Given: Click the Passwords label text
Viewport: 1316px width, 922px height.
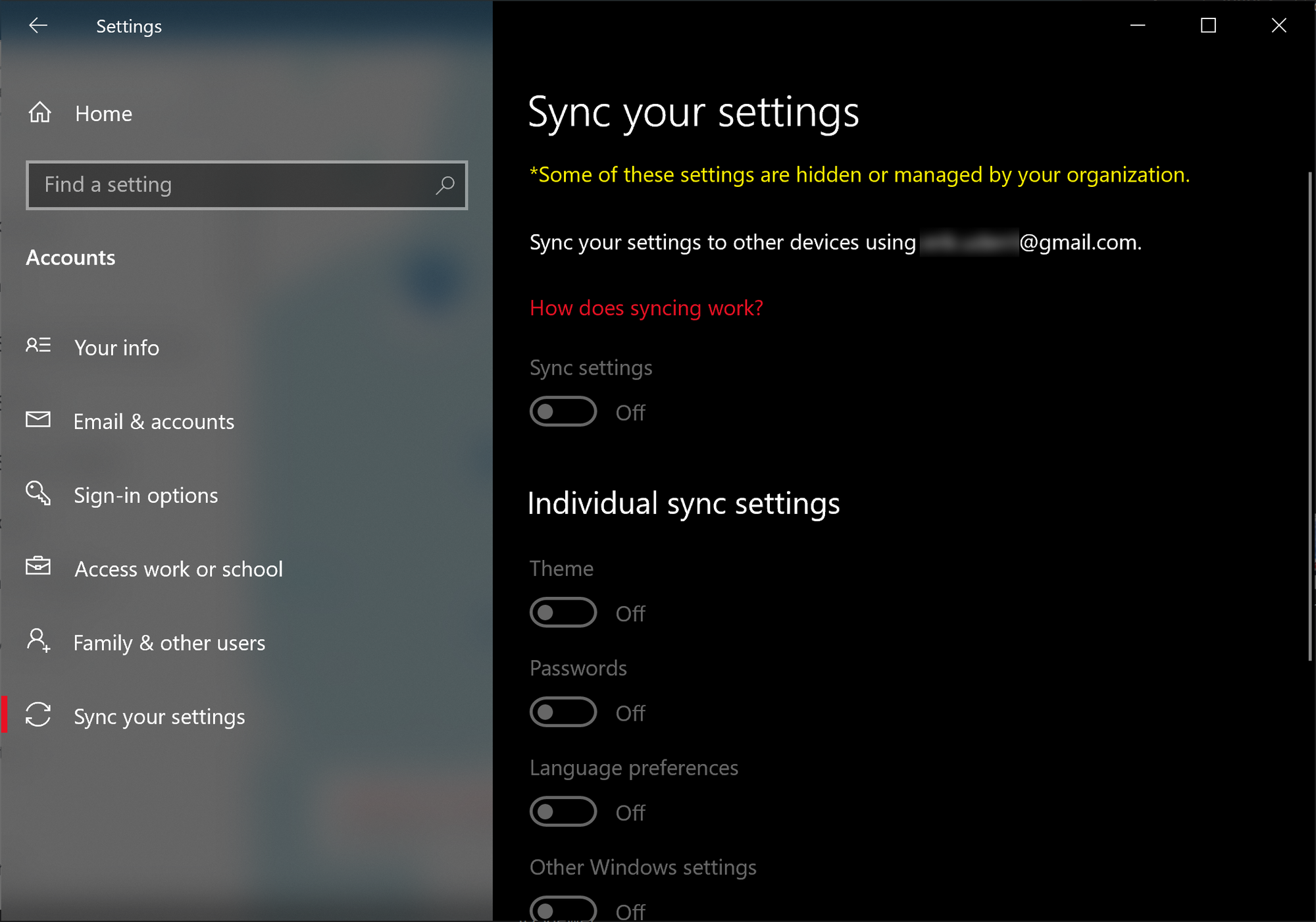Looking at the screenshot, I should coord(578,668).
